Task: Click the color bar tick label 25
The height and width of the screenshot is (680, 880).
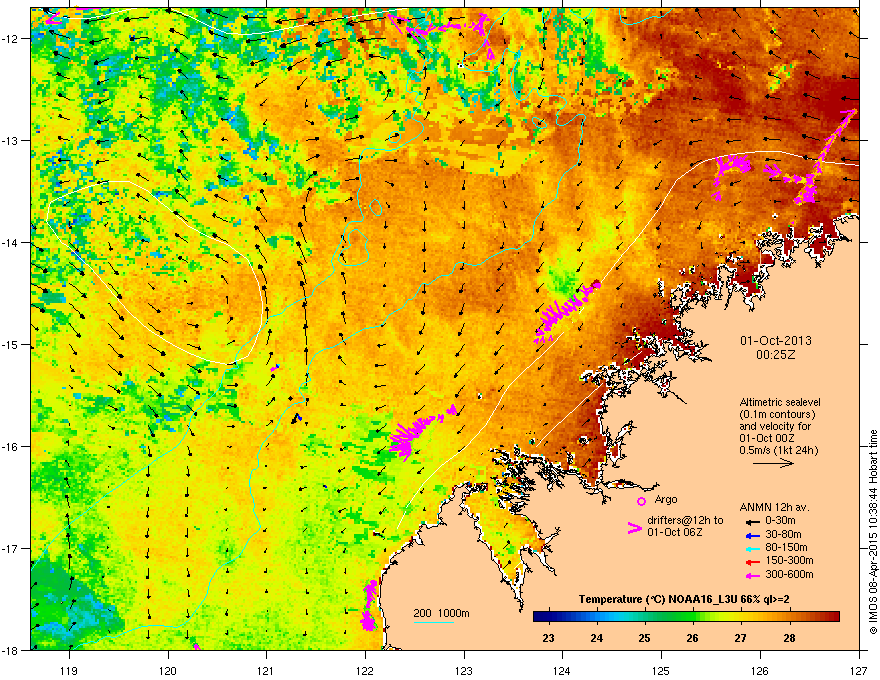Action: pos(644,638)
